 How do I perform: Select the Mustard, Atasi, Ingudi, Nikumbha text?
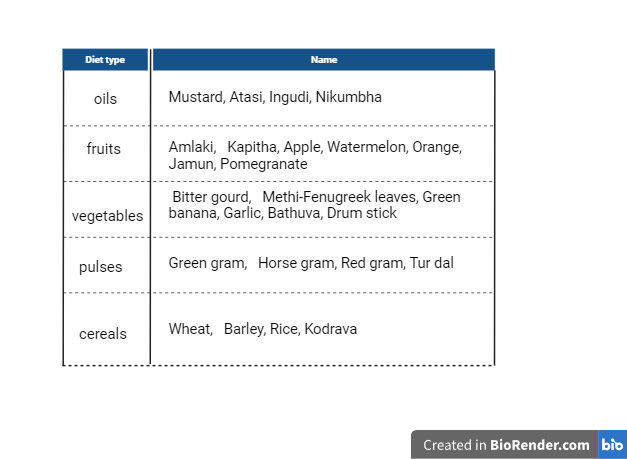pyautogui.click(x=275, y=97)
